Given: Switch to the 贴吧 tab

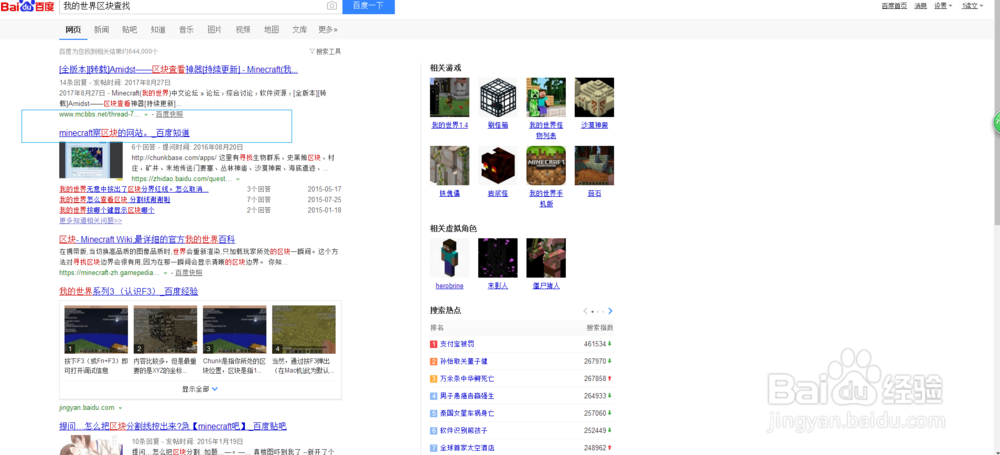Looking at the screenshot, I should (x=129, y=29).
